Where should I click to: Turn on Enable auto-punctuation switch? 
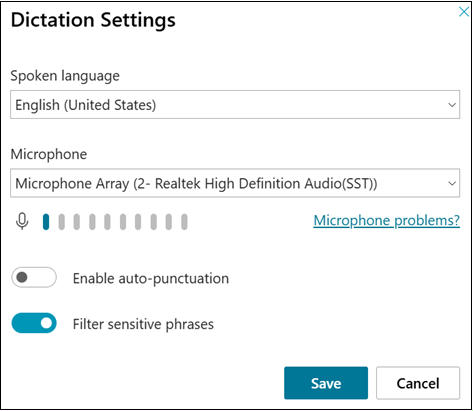[34, 277]
